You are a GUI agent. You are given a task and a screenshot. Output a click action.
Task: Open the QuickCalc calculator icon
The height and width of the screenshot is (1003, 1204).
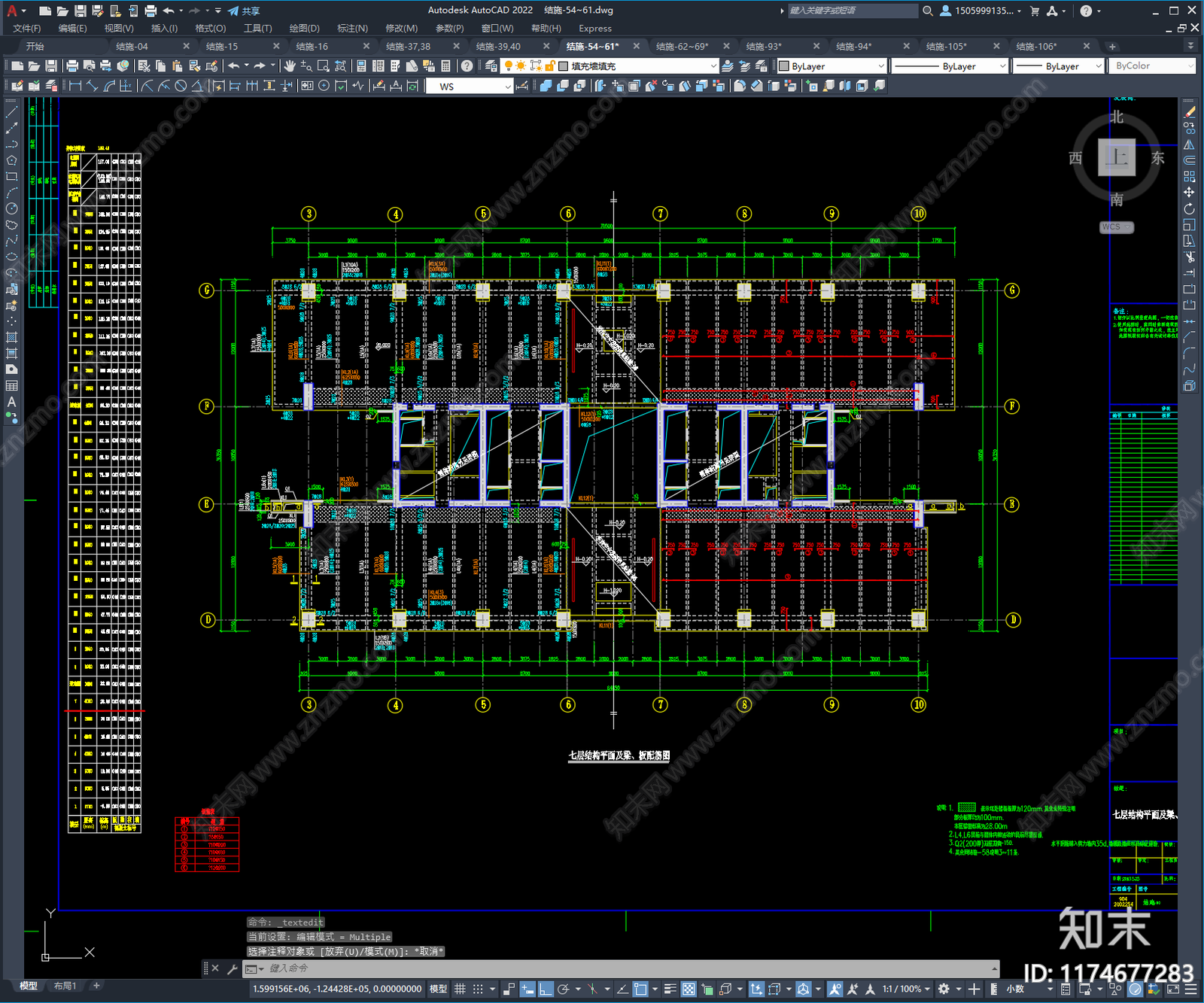point(445,66)
